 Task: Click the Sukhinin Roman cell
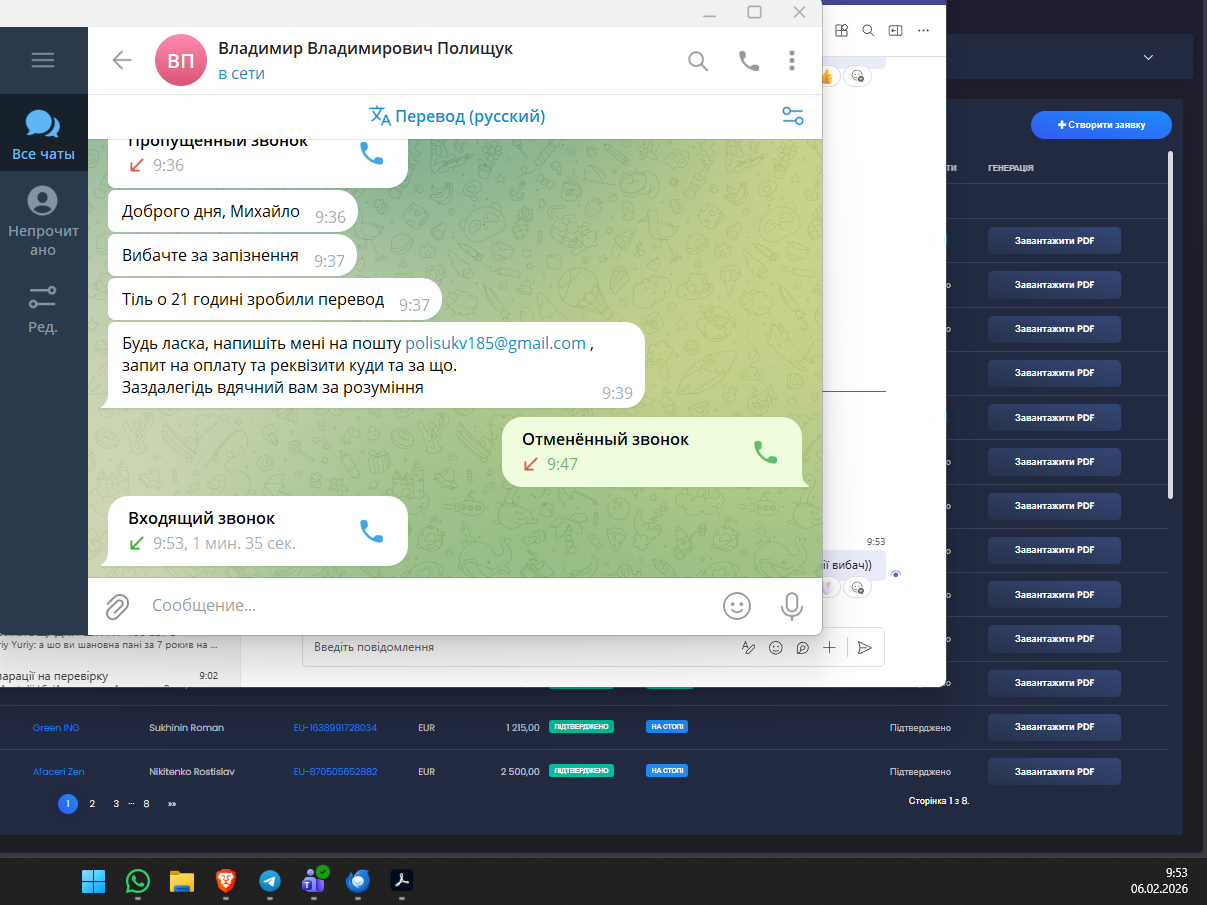click(x=186, y=728)
